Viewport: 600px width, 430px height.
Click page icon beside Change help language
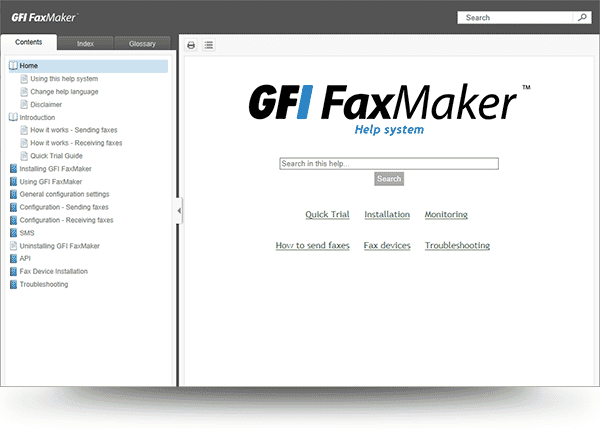(24, 92)
